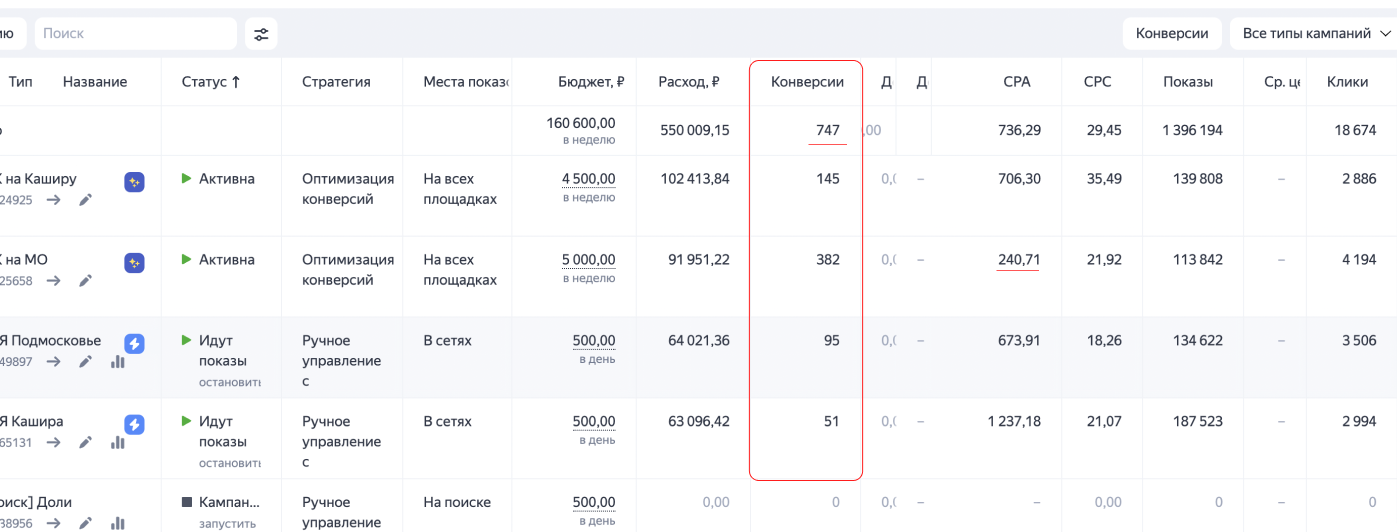Start the Доли campaign via 'запустить'
1397x532 pixels.
(x=228, y=523)
